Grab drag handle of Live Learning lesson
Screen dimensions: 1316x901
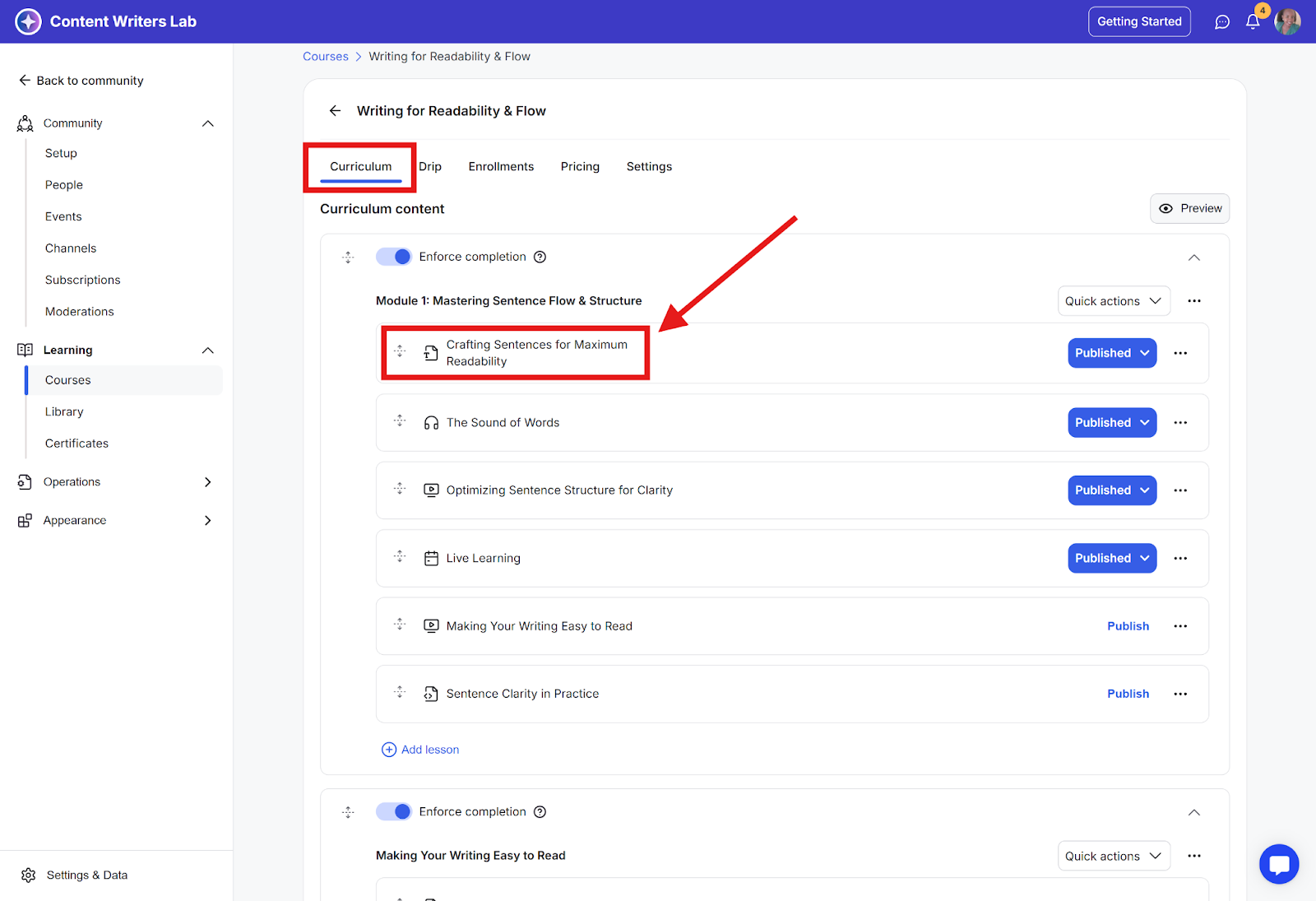pos(400,557)
